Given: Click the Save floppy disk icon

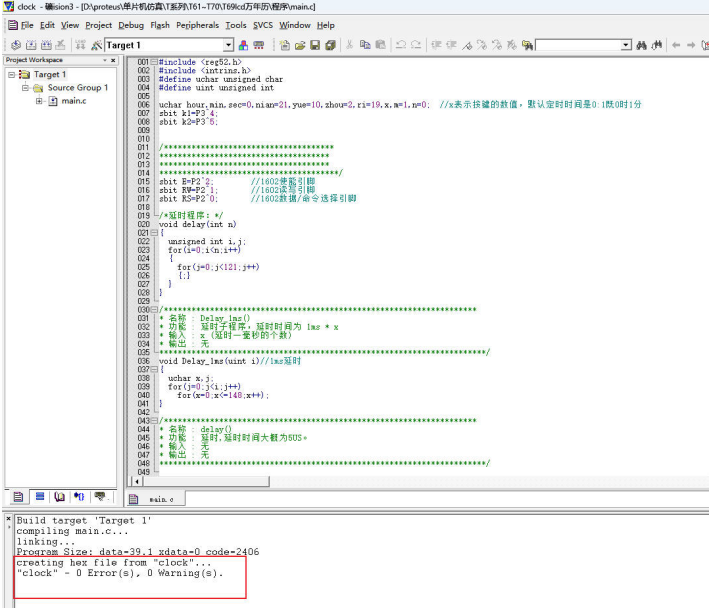Looking at the screenshot, I should (x=315, y=45).
